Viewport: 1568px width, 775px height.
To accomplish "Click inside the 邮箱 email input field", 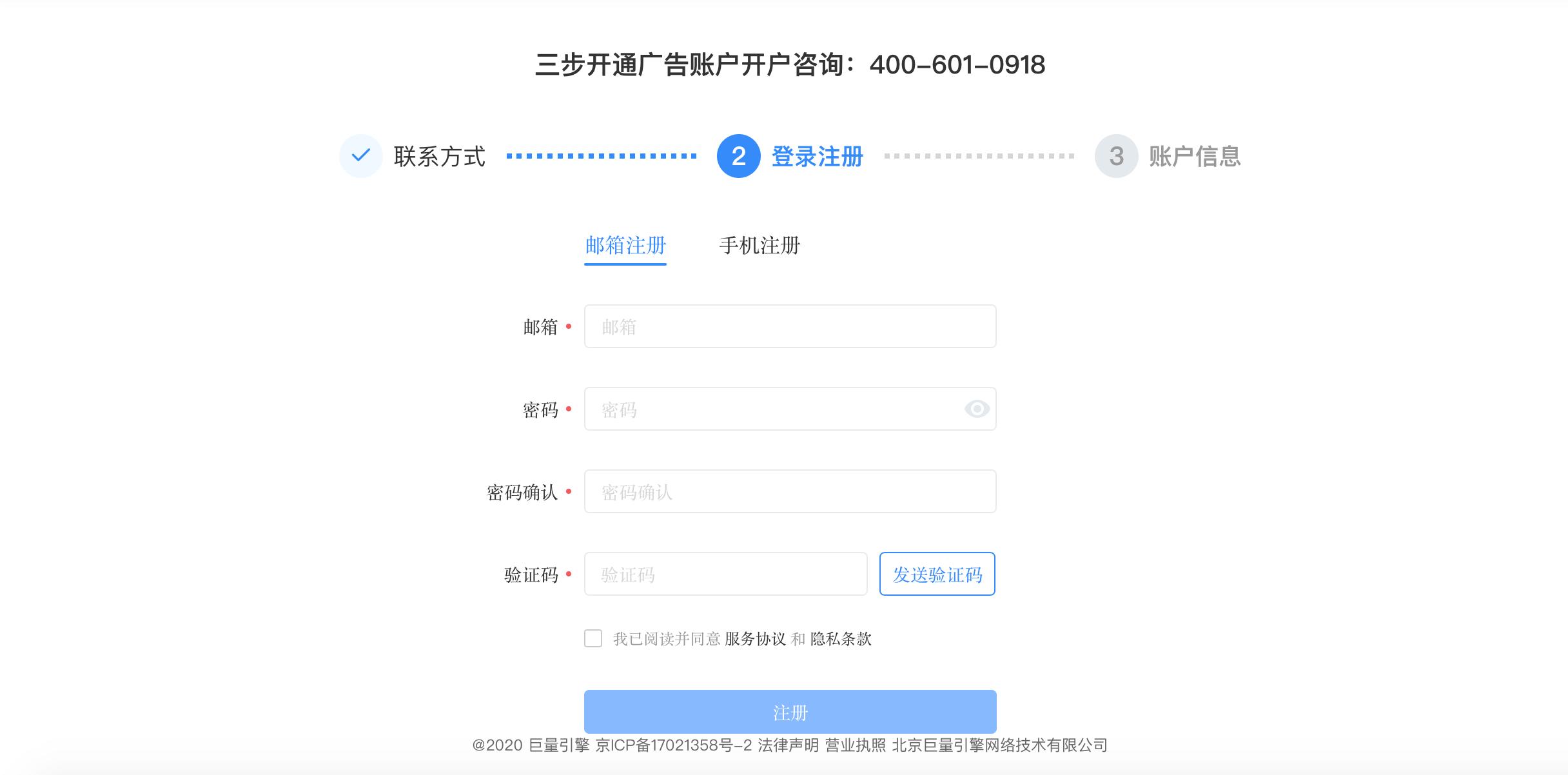I will [x=789, y=326].
